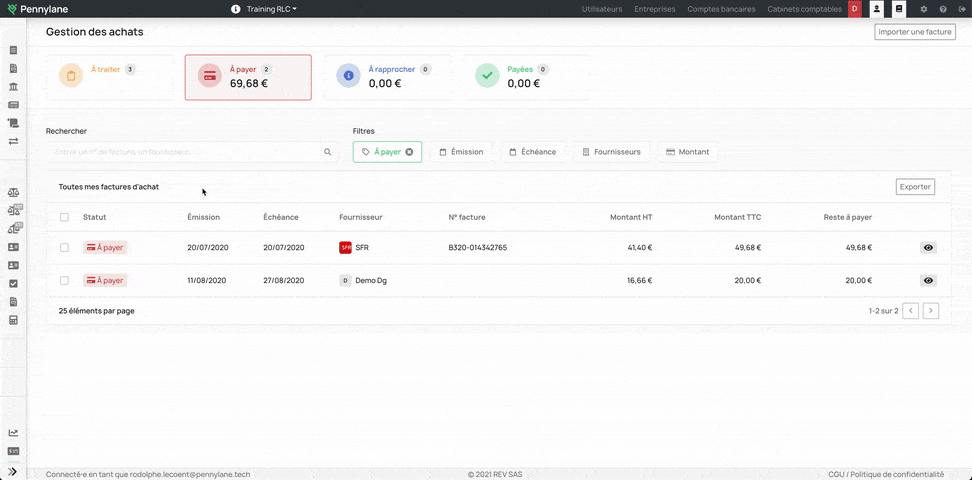The width and height of the screenshot is (972, 480).
Task: Click inside the invoice search field
Action: tap(185, 152)
